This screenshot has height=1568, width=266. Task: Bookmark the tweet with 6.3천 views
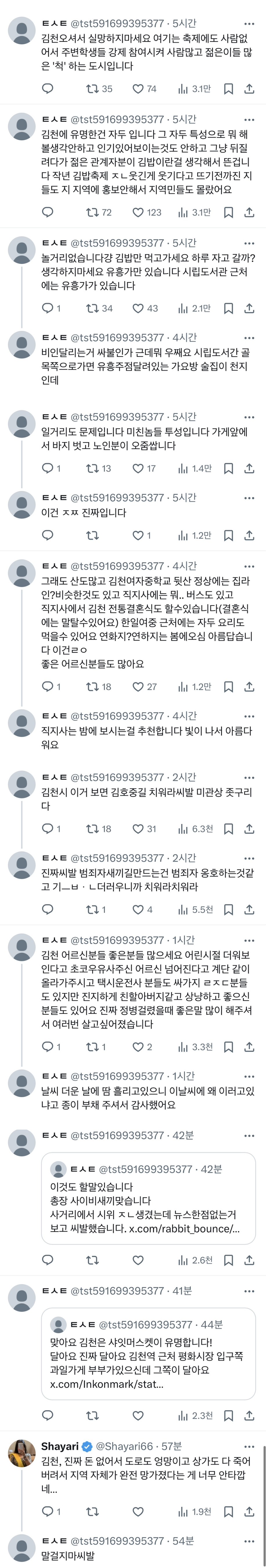click(229, 829)
